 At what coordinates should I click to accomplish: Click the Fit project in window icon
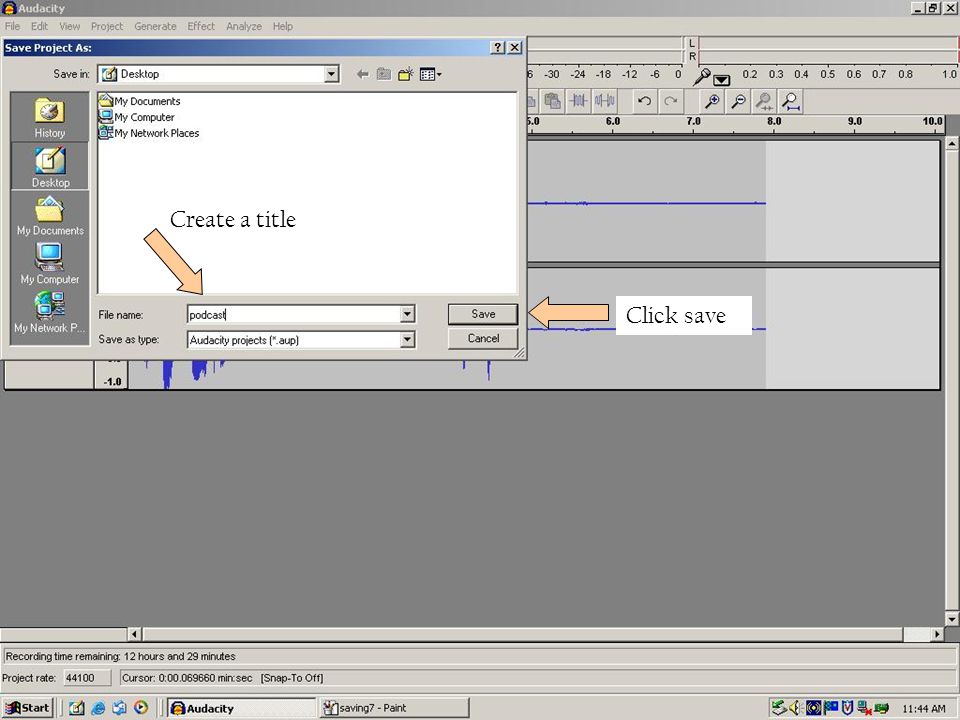click(791, 101)
